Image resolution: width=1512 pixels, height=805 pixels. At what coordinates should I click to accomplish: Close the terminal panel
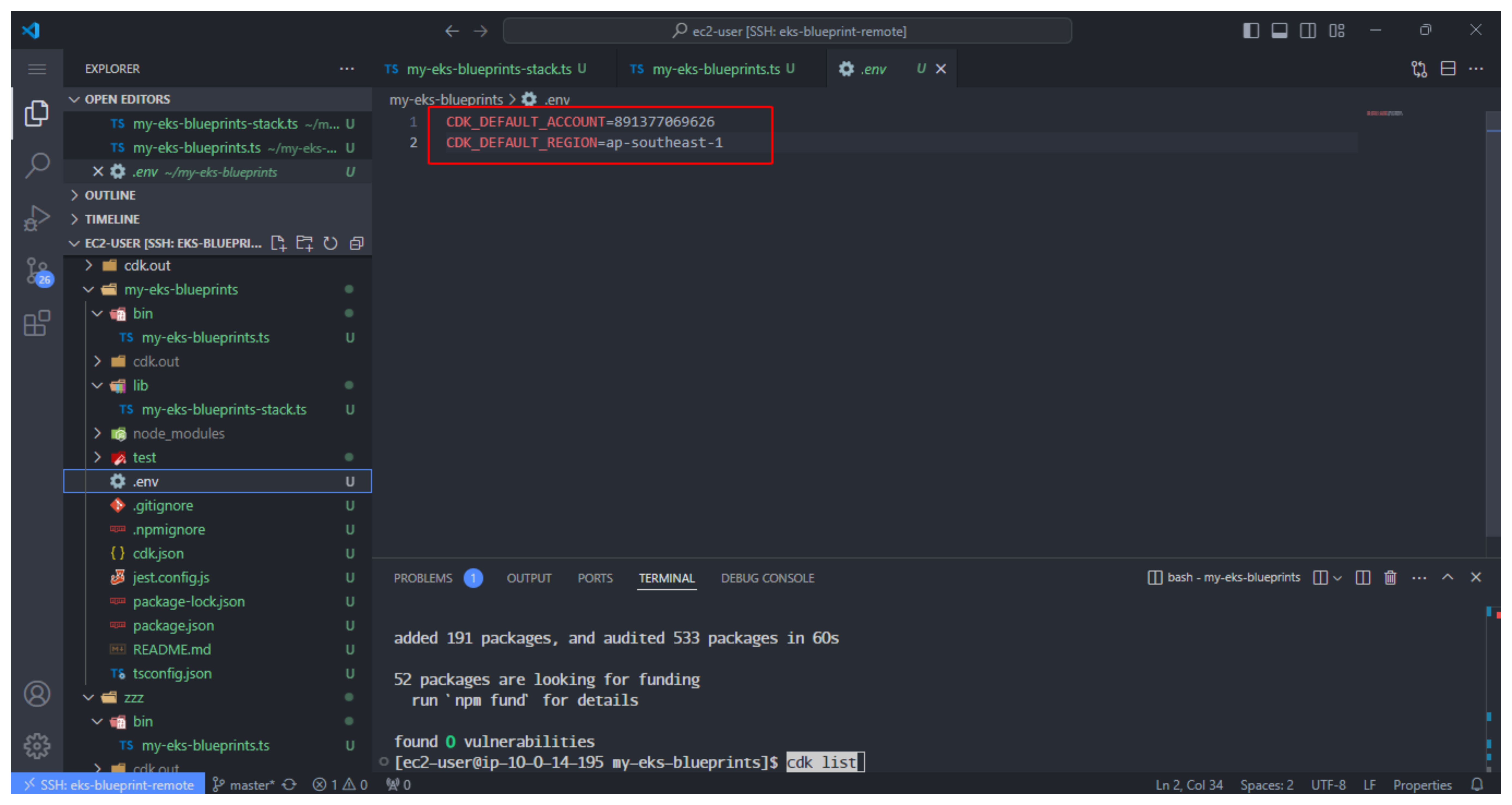(1476, 577)
